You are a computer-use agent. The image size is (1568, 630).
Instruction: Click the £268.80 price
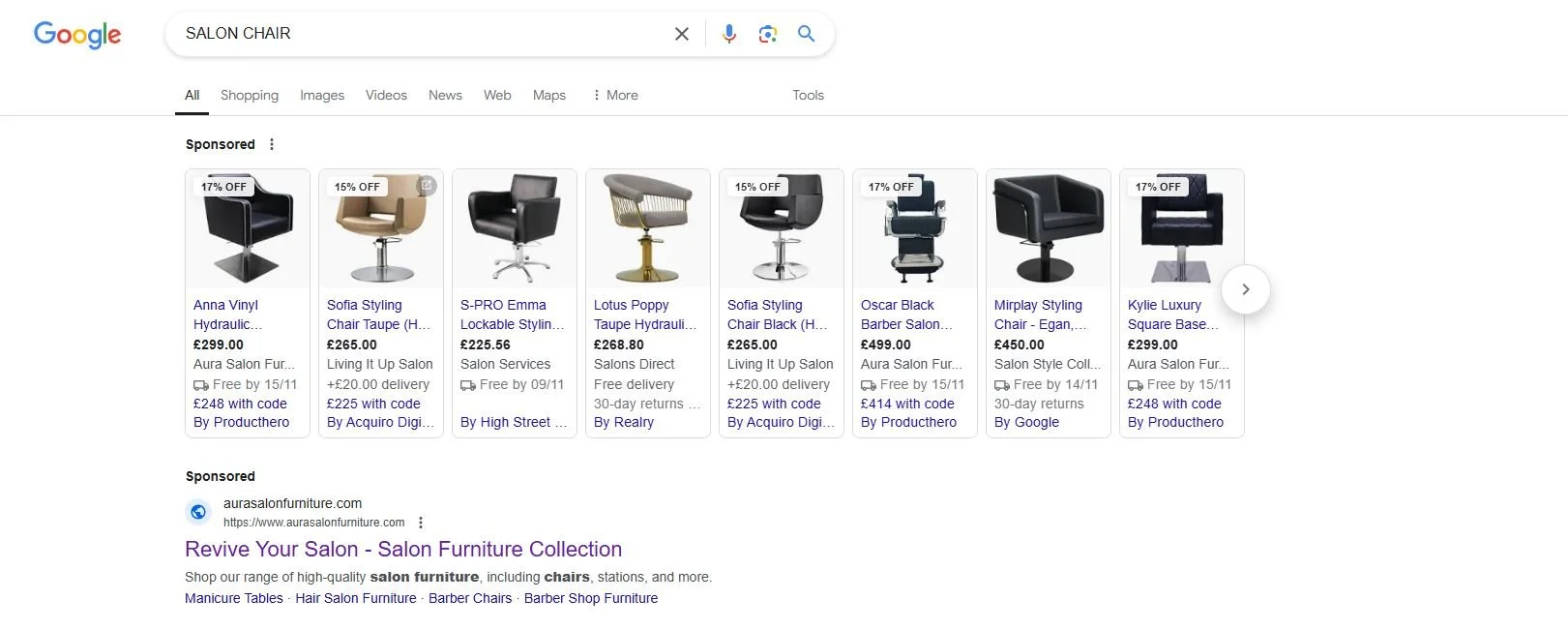click(619, 345)
